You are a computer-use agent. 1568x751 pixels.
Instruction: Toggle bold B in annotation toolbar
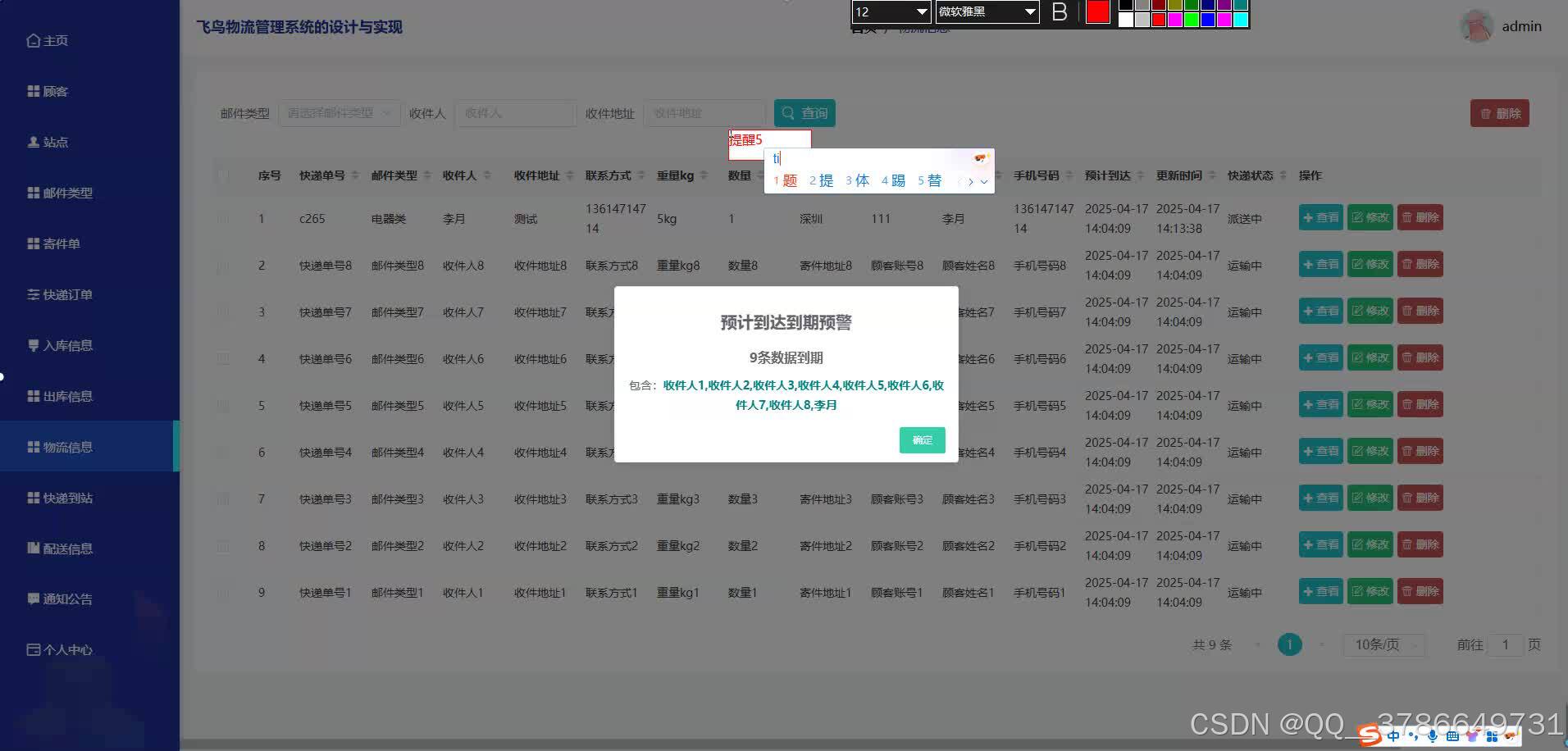coord(1060,11)
